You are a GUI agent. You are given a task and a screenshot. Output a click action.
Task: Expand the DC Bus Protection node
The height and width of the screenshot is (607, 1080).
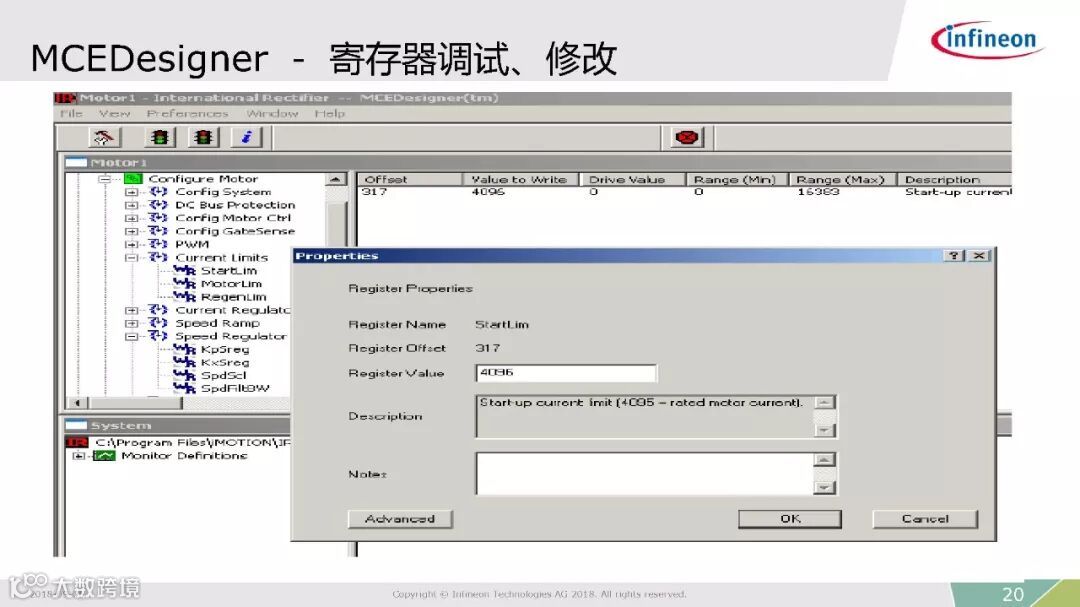(131, 205)
